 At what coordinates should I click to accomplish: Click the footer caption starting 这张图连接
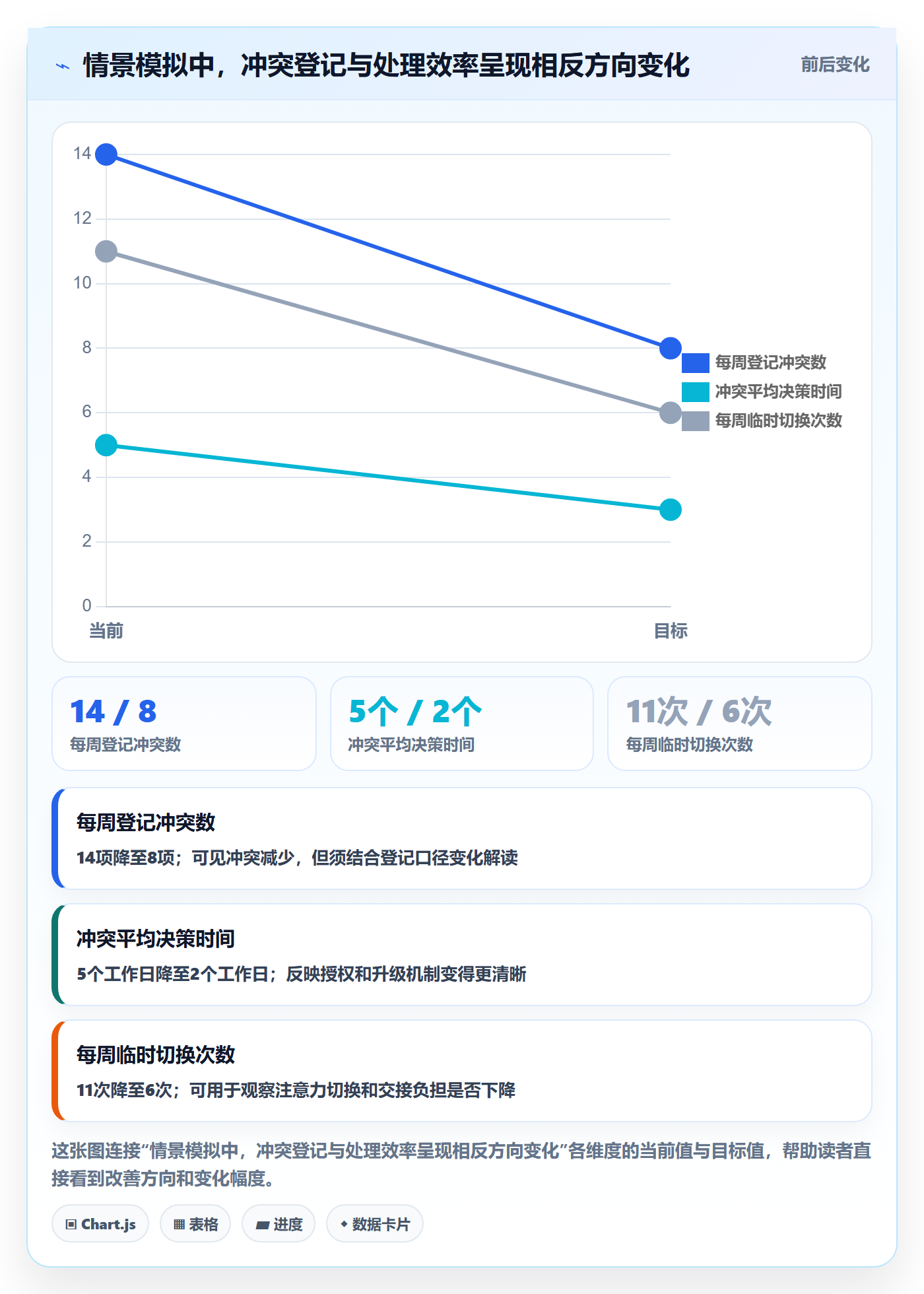(461, 1165)
